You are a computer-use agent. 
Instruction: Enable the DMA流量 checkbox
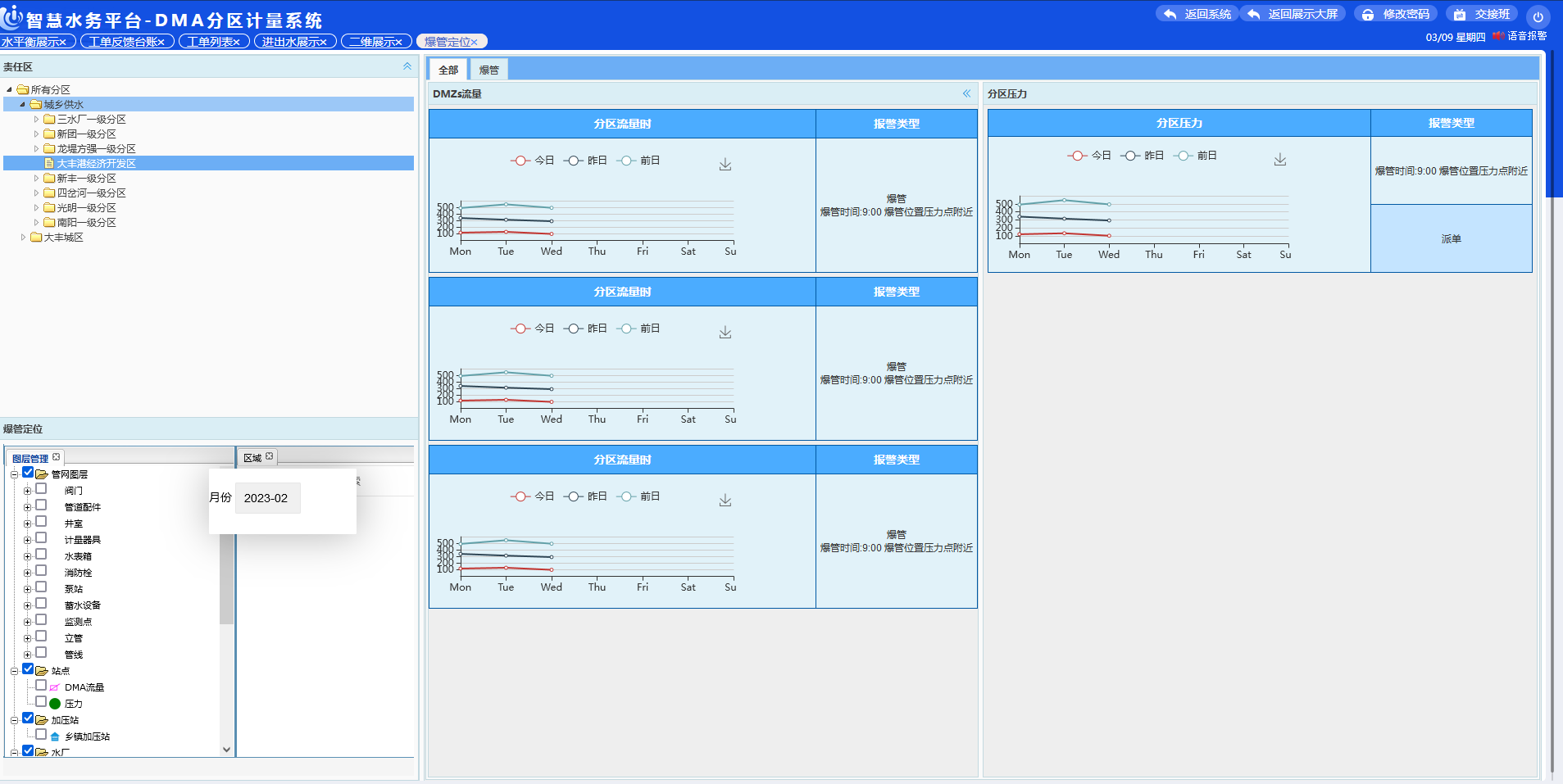(41, 685)
